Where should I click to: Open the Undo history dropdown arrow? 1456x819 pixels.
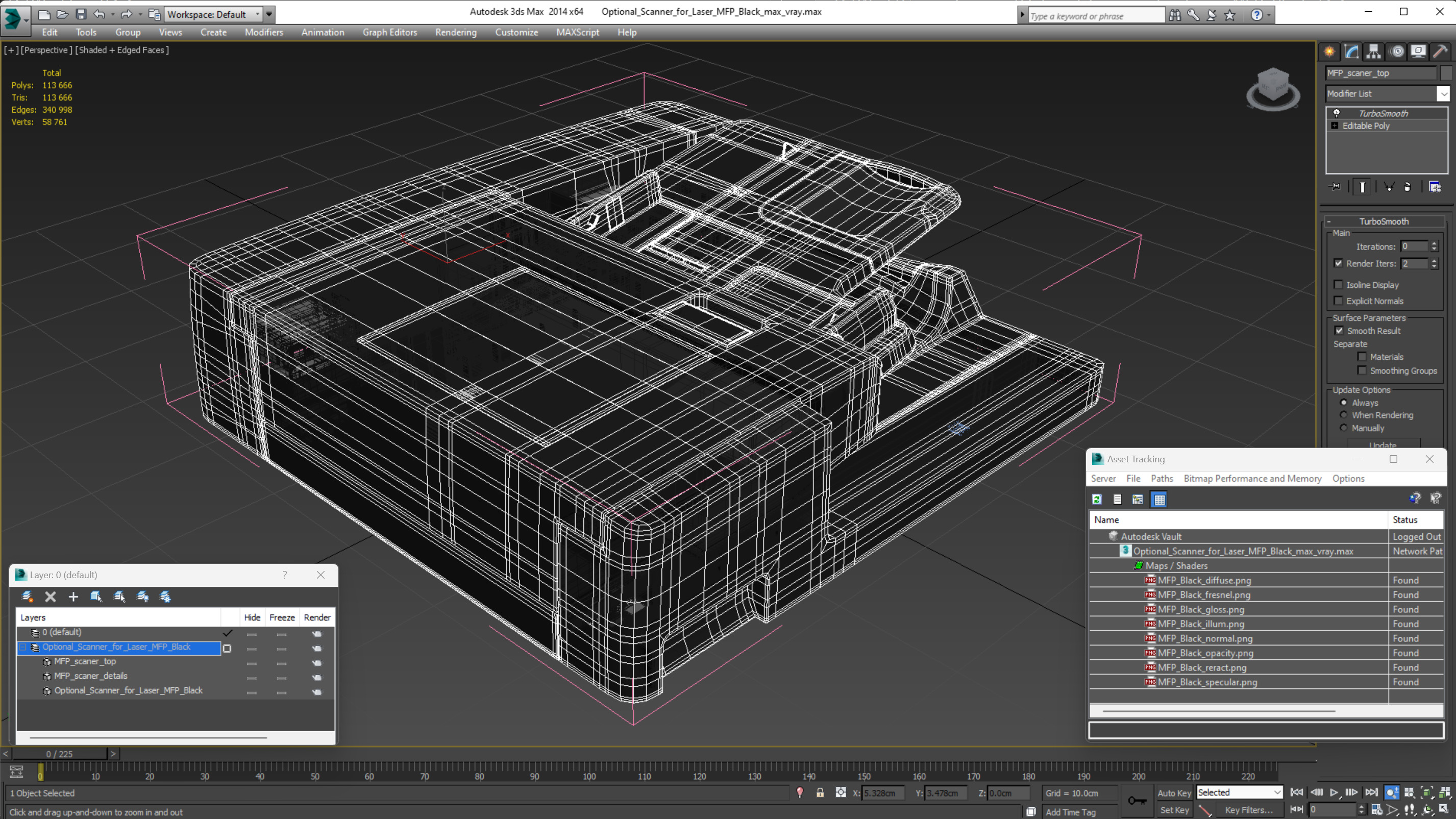click(x=112, y=14)
